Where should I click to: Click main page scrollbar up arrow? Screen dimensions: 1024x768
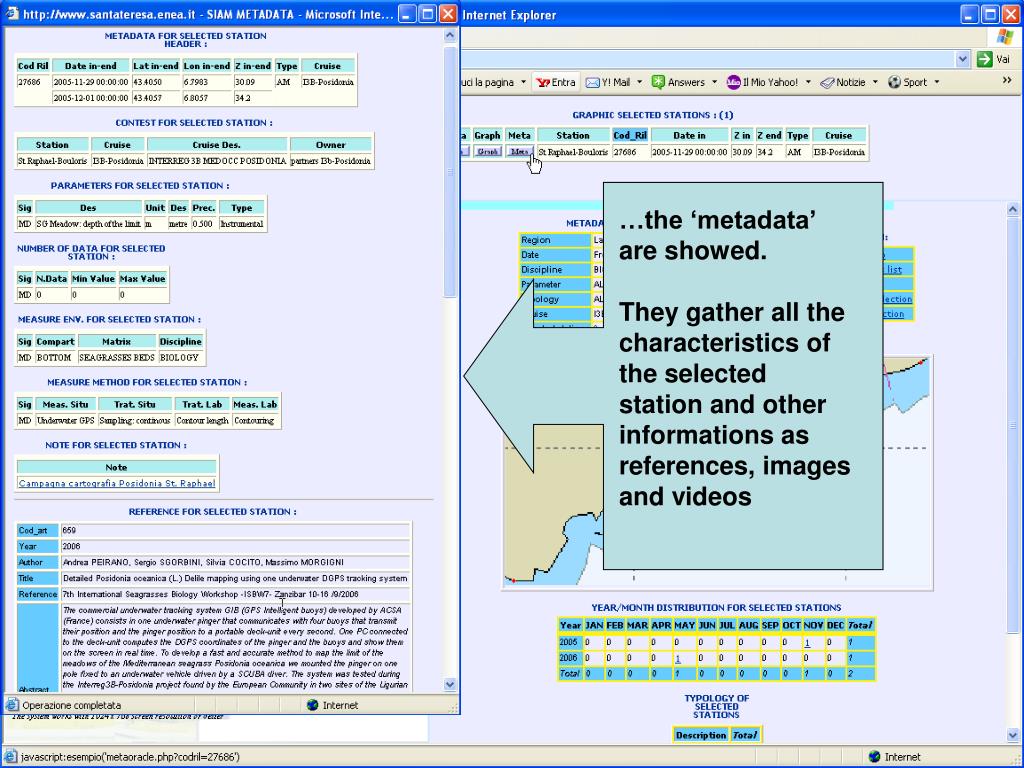1012,210
